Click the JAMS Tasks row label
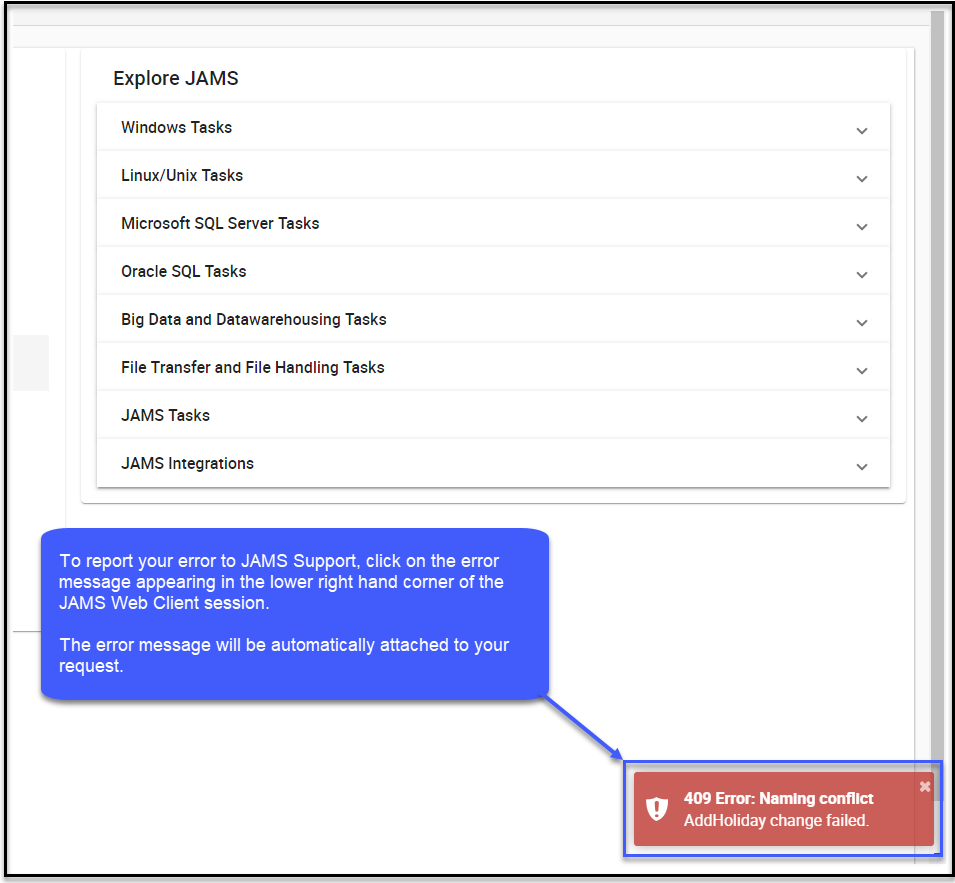Screen dimensions: 955x883 point(165,415)
